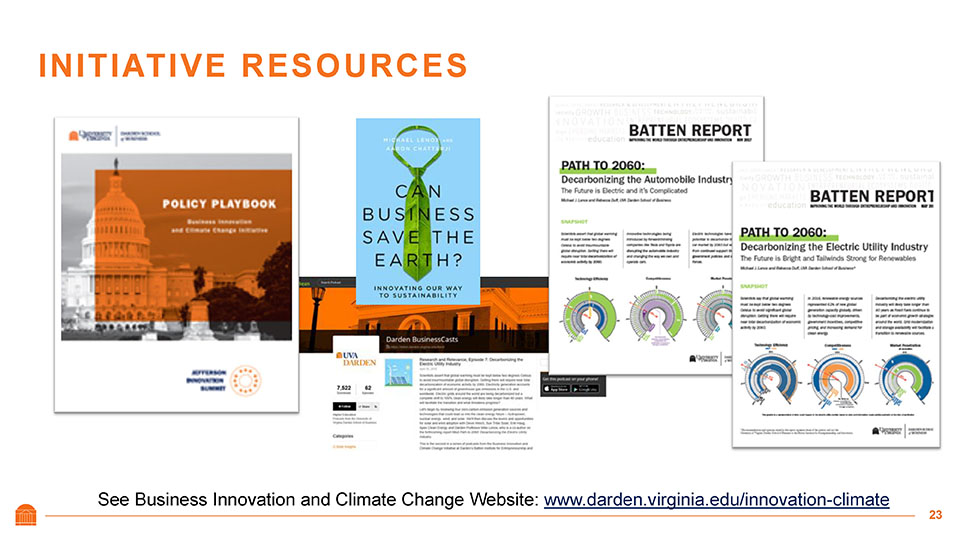Click the Initiative Resources slide title
960x540 pixels.
click(252, 65)
